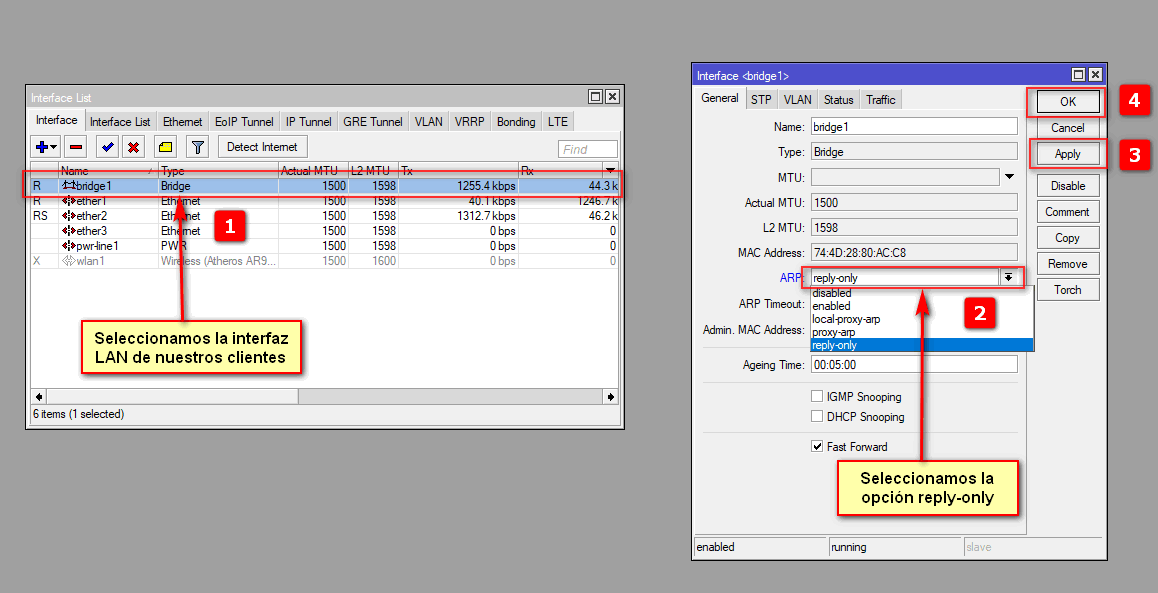Click the Ageing Time input field
The width and height of the screenshot is (1158, 593).
(913, 365)
